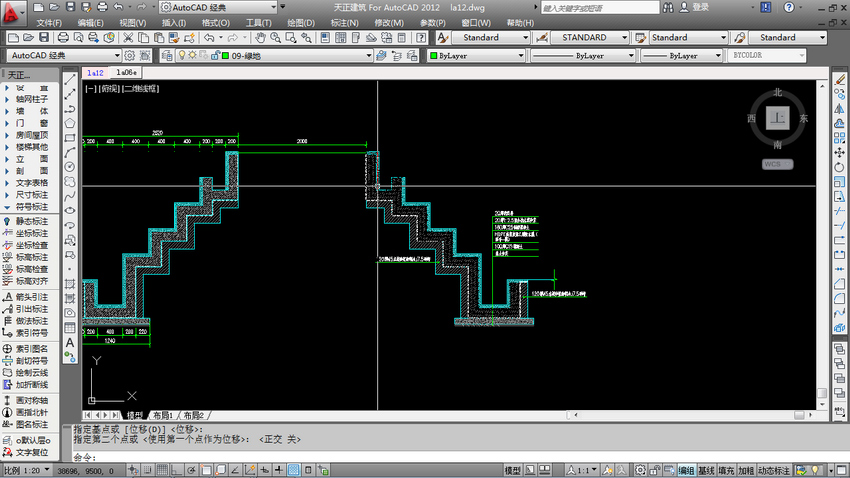This screenshot has height=478, width=850.
Task: Switch to the 布局1 layout tab
Action: [x=163, y=415]
